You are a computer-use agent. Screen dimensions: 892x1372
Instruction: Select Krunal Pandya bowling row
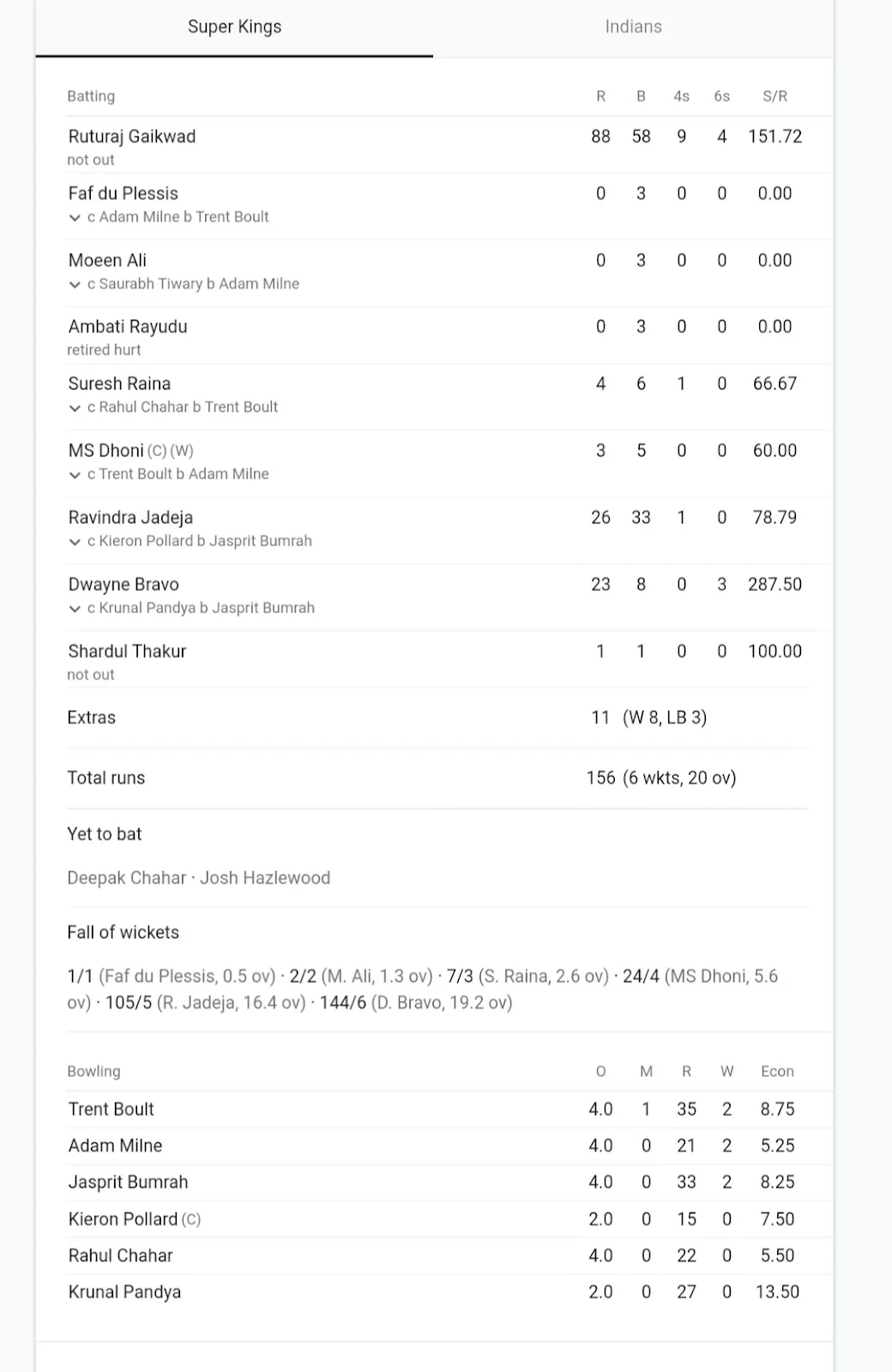pos(124,1291)
